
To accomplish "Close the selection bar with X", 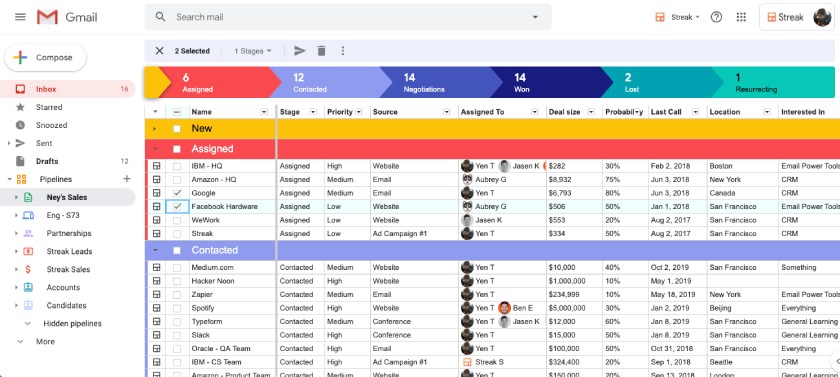I will pos(159,51).
